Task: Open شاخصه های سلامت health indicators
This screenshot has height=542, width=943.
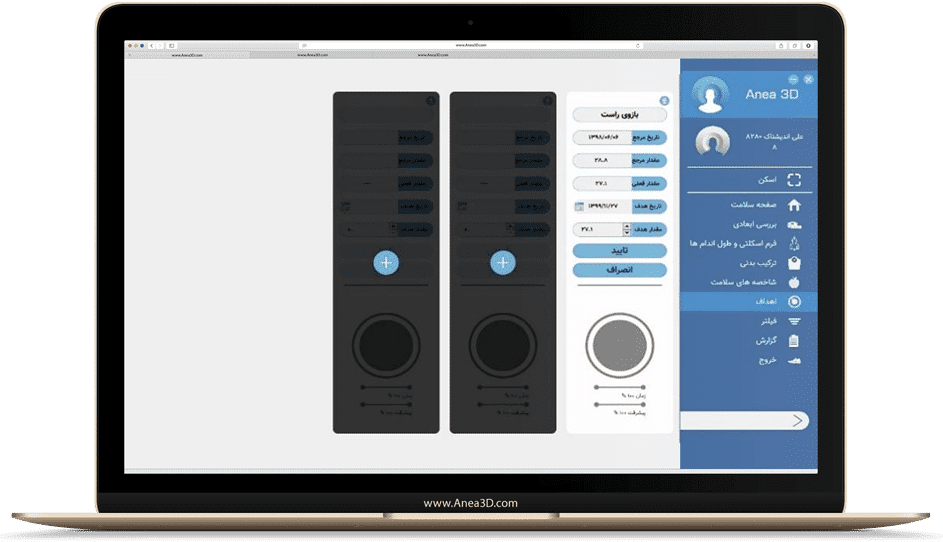Action: point(749,282)
